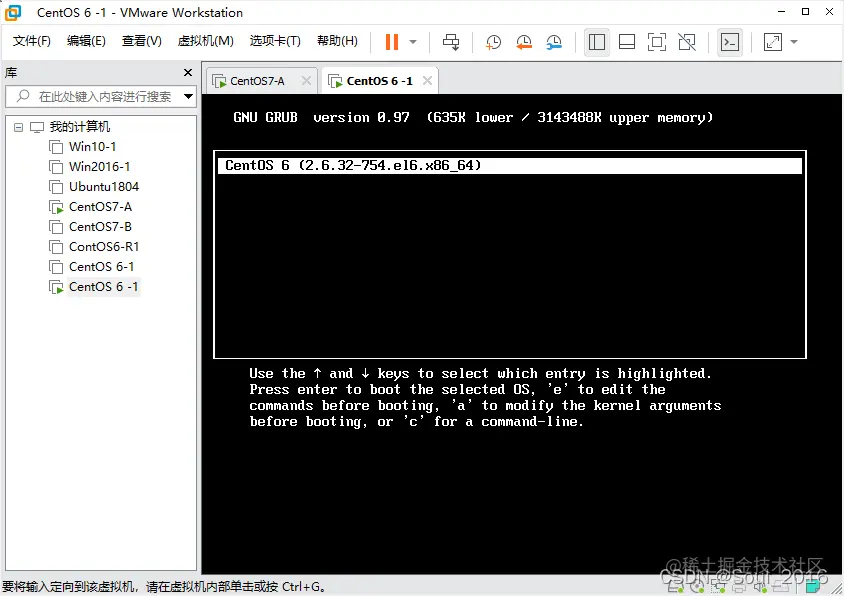This screenshot has width=844, height=596.
Task: Select 我的计算机 in the library tree
Action: tap(80, 127)
